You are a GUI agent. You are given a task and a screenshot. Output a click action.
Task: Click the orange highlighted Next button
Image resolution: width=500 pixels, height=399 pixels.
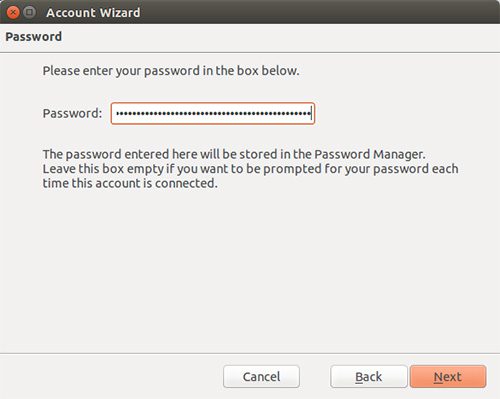pyautogui.click(x=448, y=377)
